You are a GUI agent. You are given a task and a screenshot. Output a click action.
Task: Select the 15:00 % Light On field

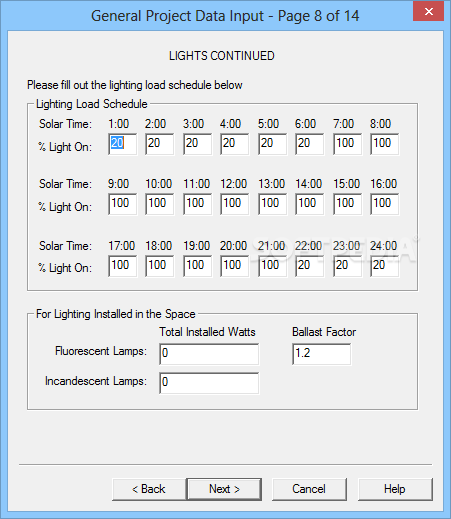tap(347, 204)
